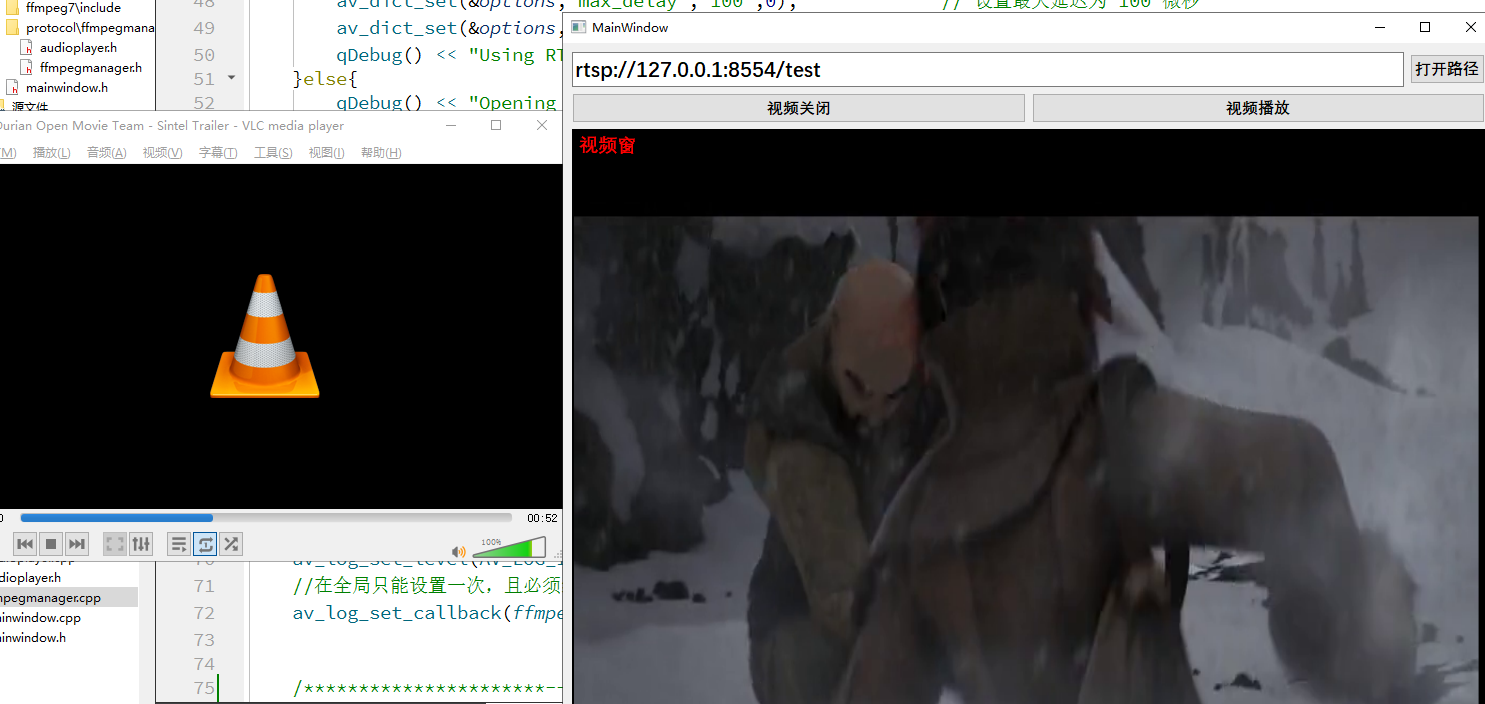Enable random playback shuffle in VLC
Viewport: 1485px width, 704px height.
point(230,543)
